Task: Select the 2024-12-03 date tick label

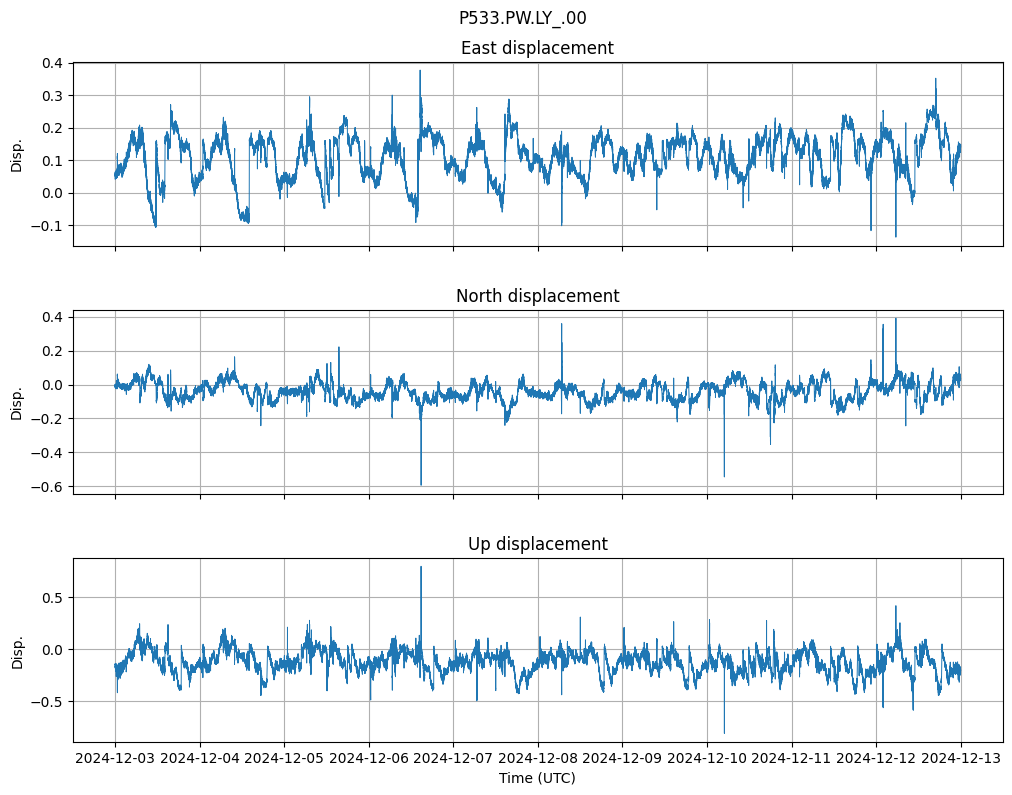Action: pos(115,759)
